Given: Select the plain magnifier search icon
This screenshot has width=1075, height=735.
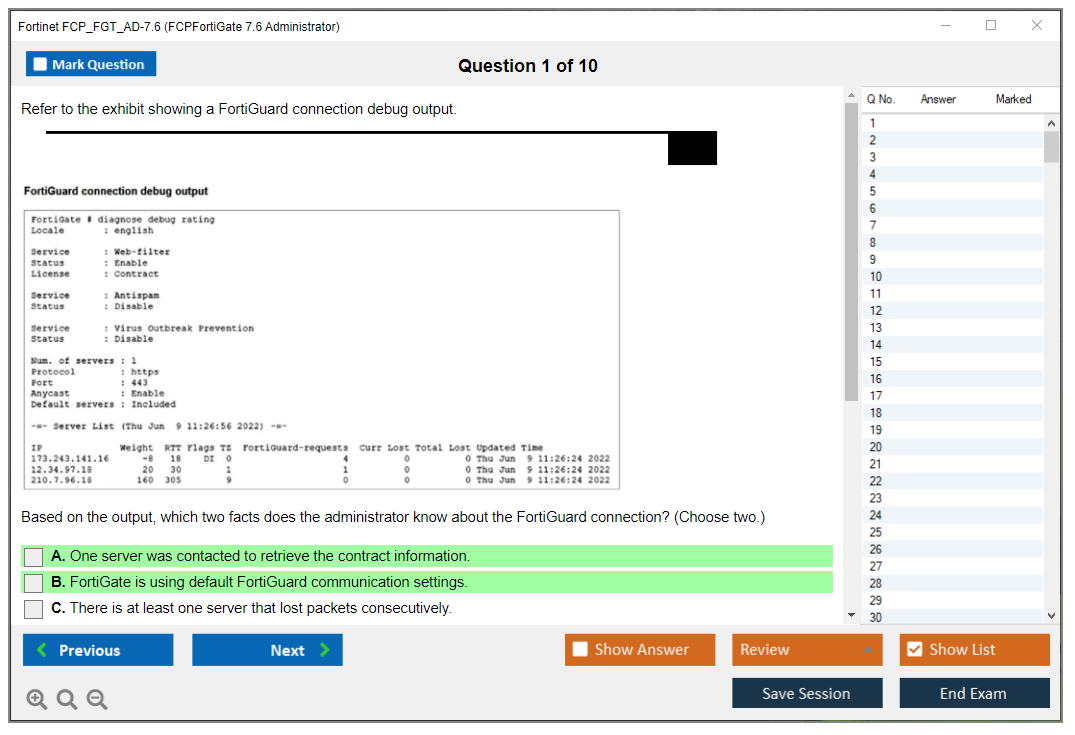Looking at the screenshot, I should click(x=66, y=699).
